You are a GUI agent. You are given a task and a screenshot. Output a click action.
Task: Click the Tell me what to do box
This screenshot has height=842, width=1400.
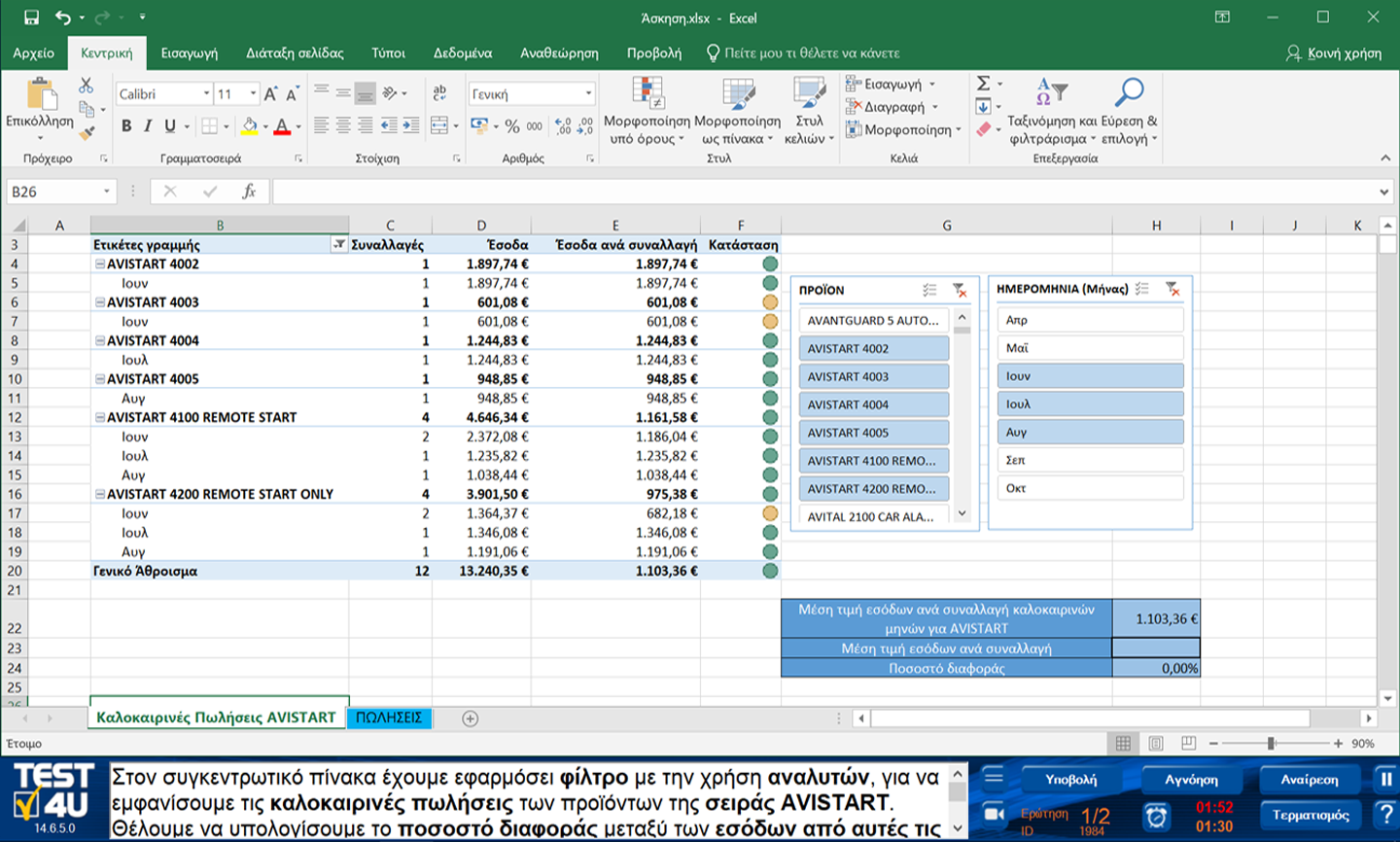click(x=803, y=53)
